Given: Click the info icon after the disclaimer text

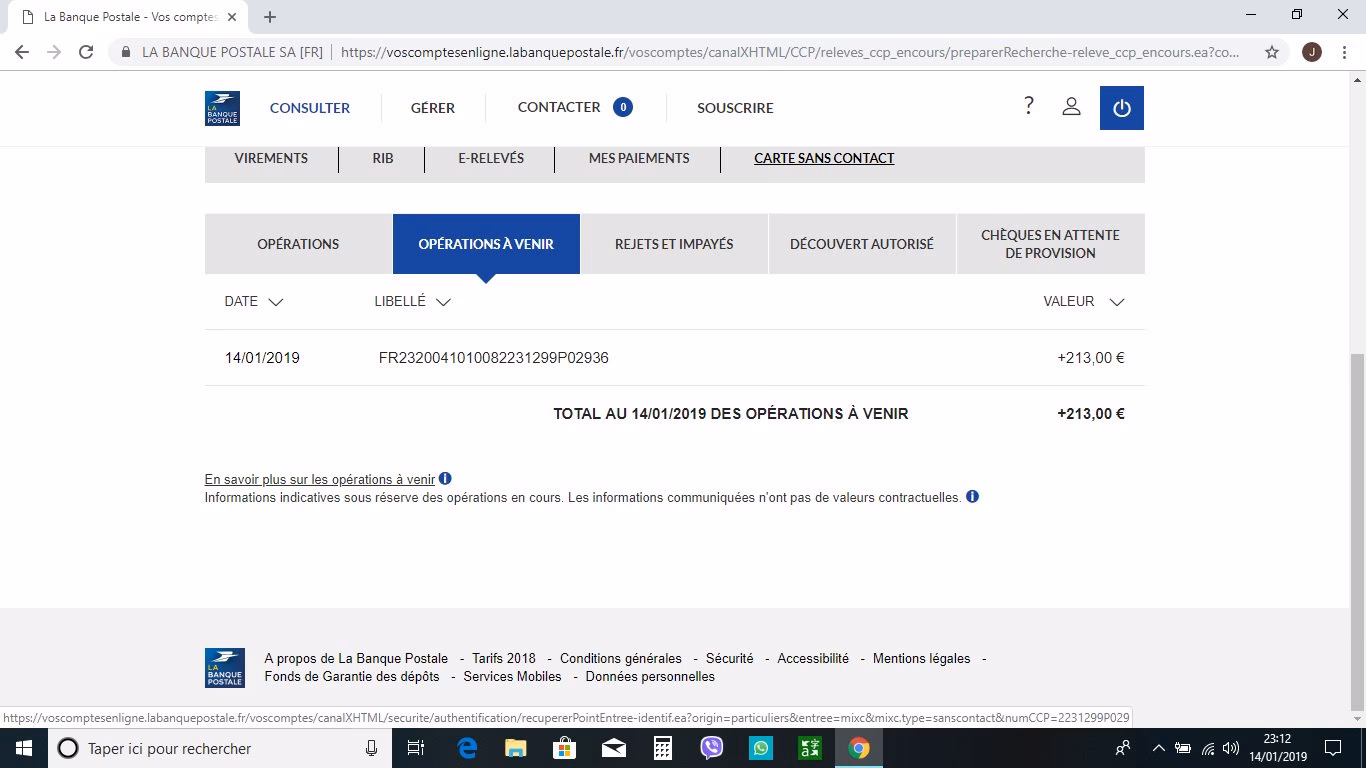Looking at the screenshot, I should coord(972,496).
